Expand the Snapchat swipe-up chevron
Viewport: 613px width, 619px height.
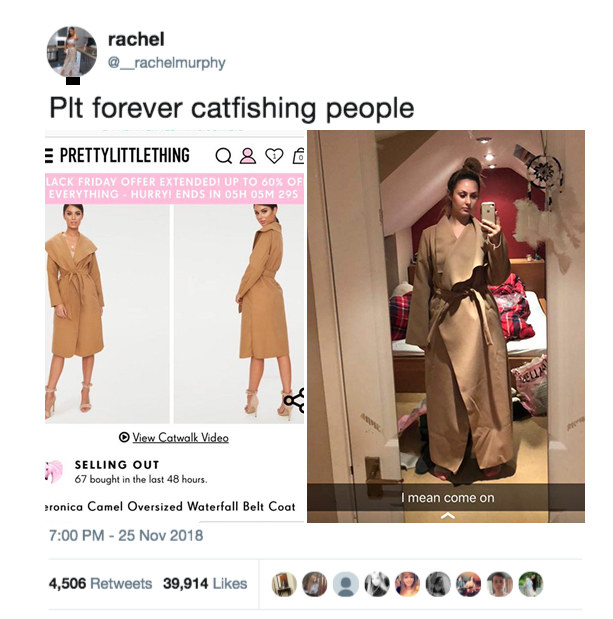[x=447, y=516]
